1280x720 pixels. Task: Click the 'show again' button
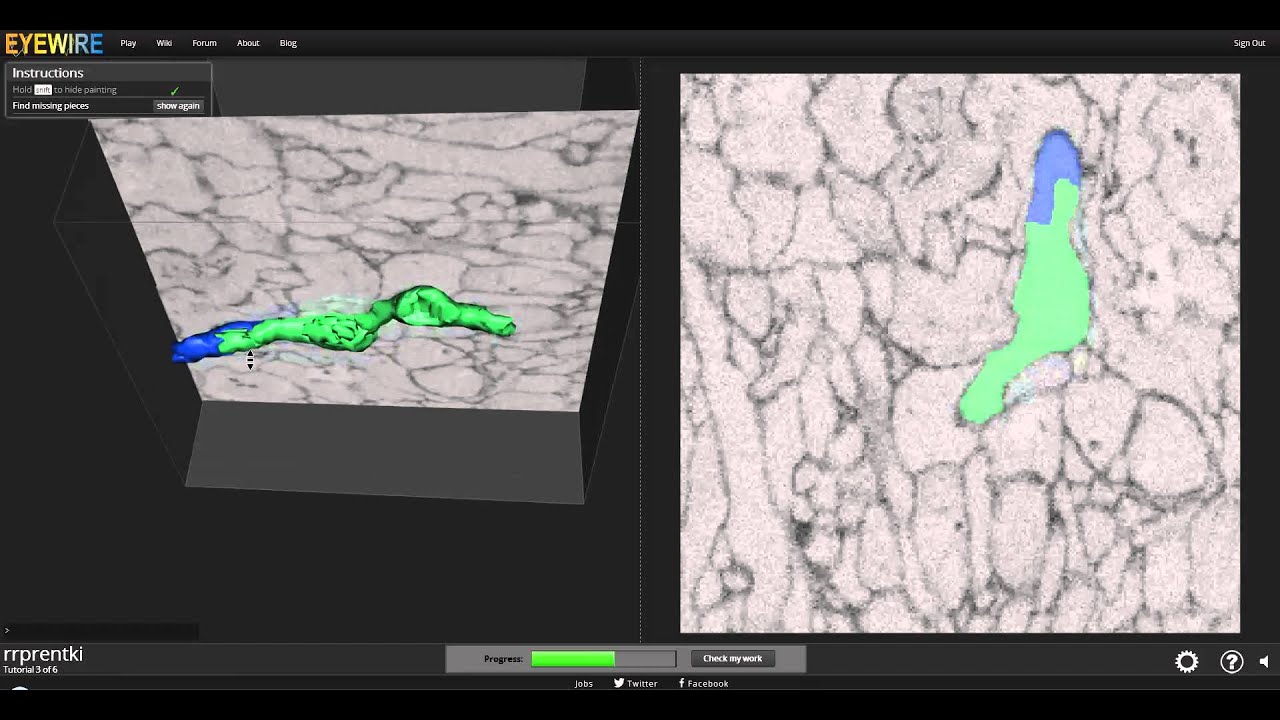click(178, 106)
